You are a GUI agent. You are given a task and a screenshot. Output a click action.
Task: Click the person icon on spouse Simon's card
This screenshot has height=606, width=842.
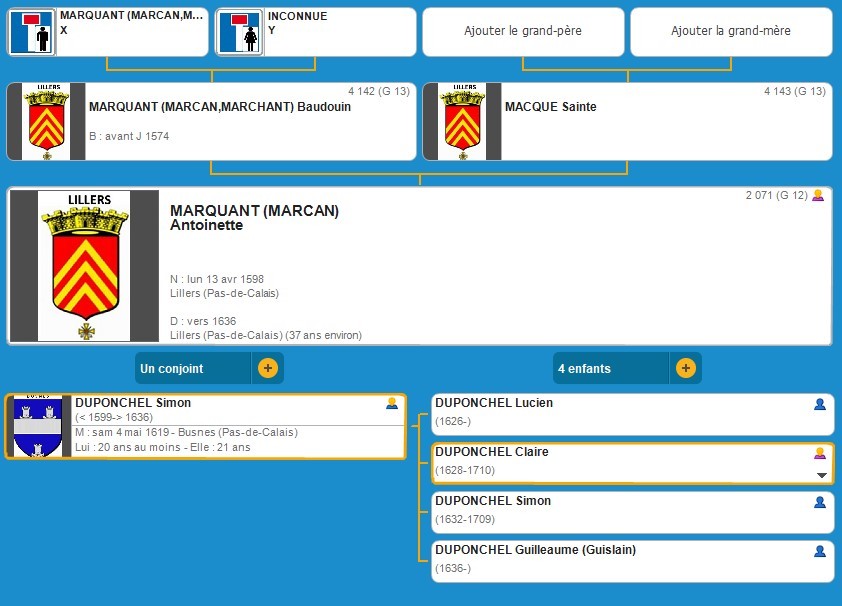392,404
